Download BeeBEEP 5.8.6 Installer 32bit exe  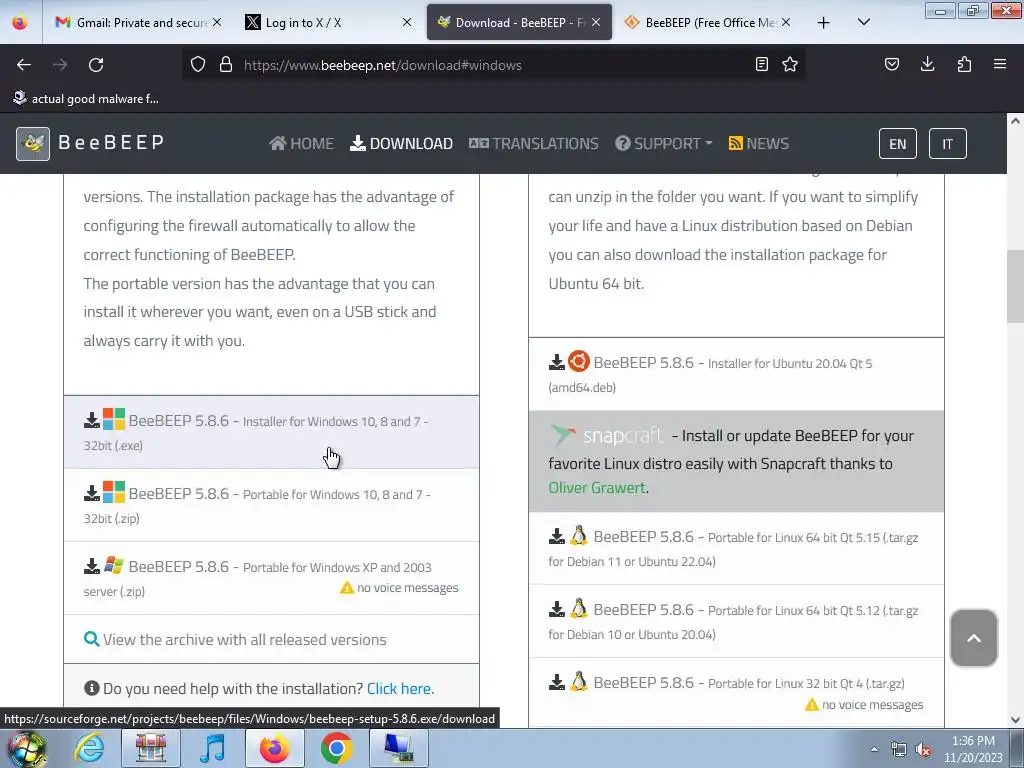coord(271,432)
